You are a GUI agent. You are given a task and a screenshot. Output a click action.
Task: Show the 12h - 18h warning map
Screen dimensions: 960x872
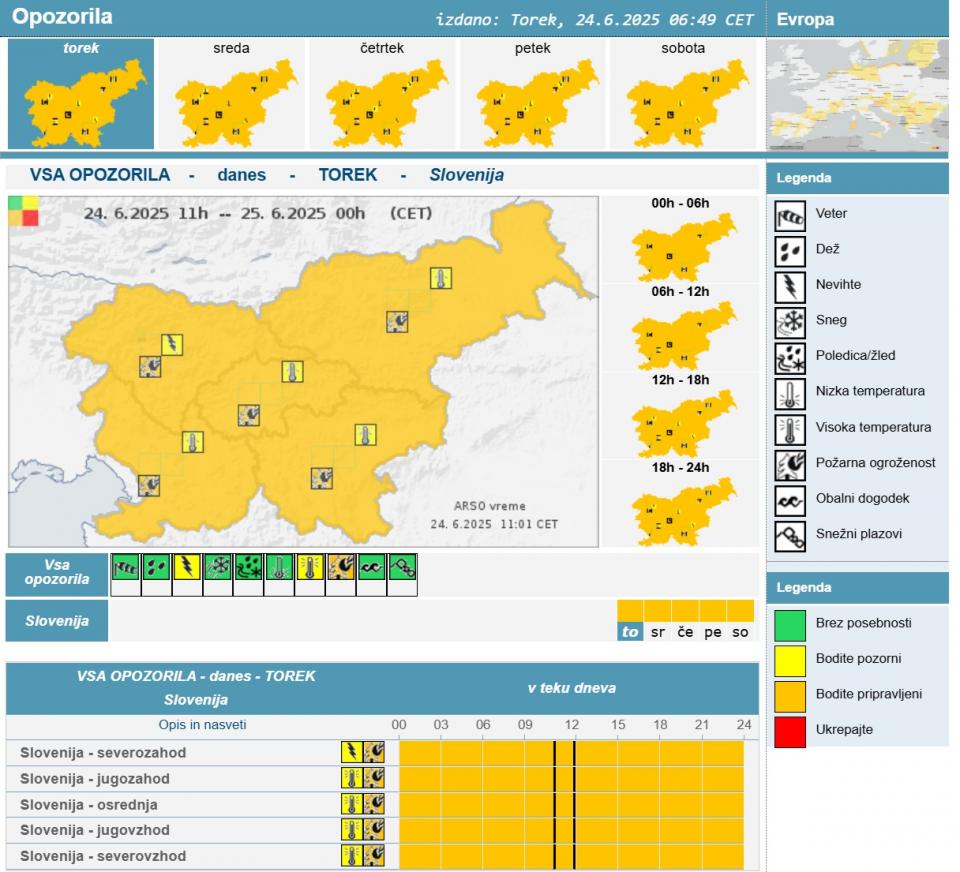tap(680, 417)
